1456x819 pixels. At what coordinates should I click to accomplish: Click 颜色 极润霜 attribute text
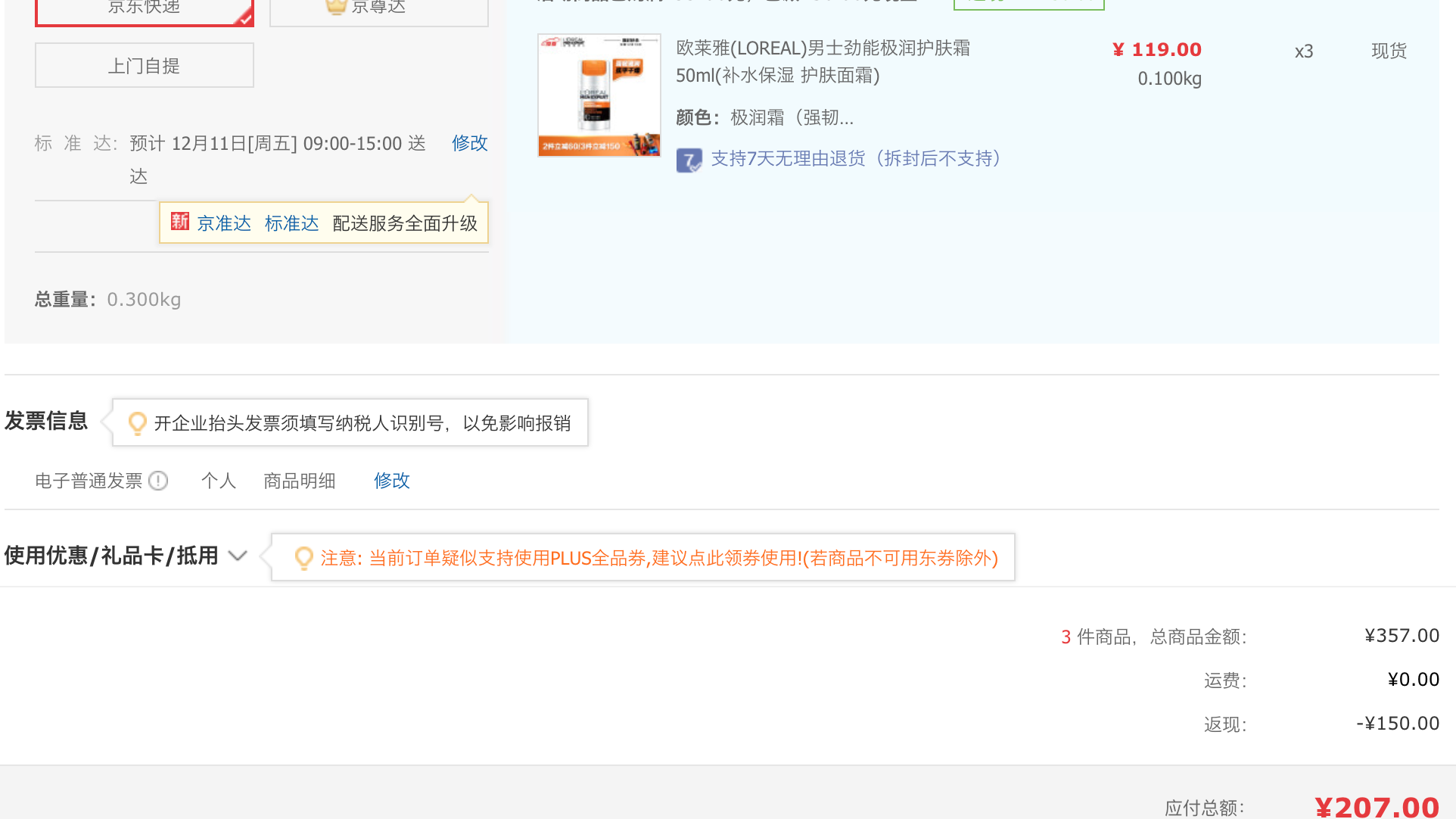coord(764,117)
